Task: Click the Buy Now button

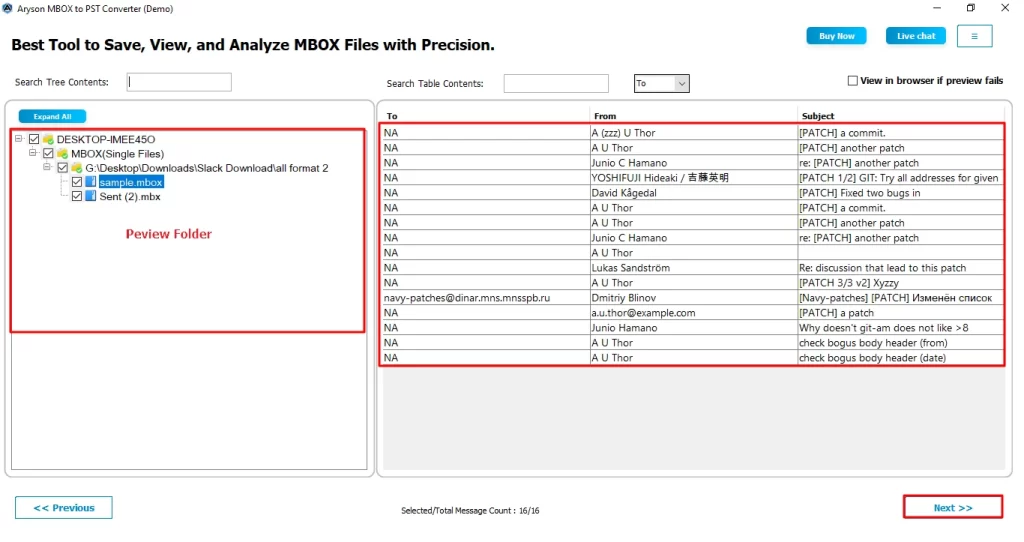Action: point(837,36)
